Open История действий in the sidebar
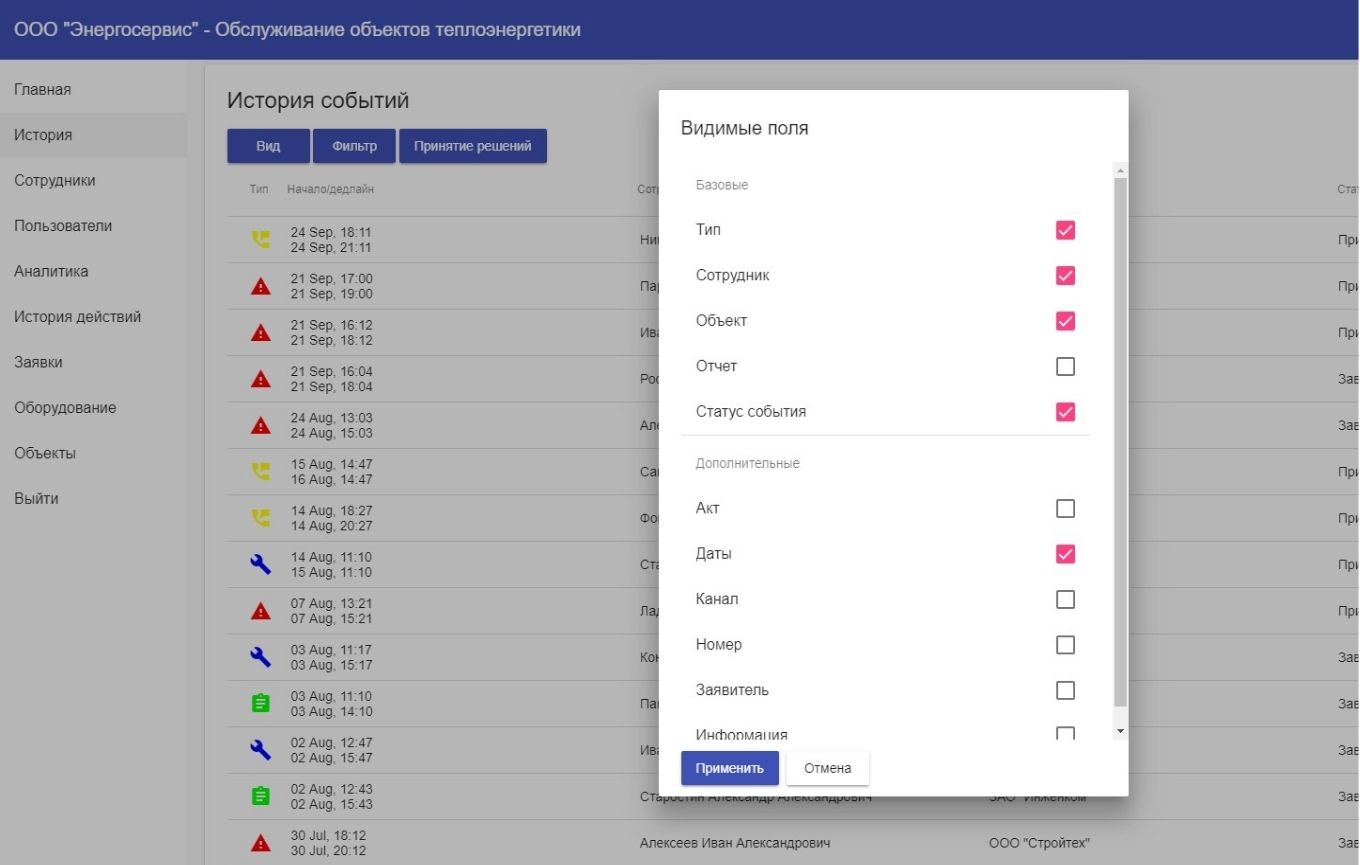The height and width of the screenshot is (865, 1360). coord(93,317)
